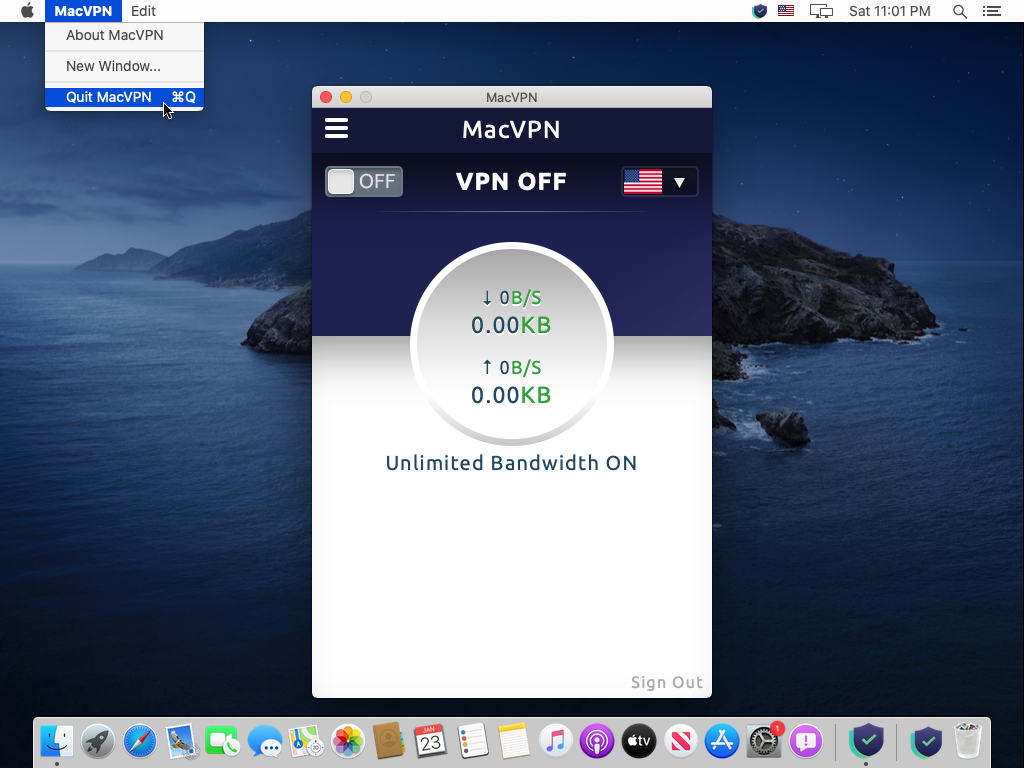This screenshot has height=768, width=1024.
Task: Launch Safari from the dock
Action: pos(140,741)
